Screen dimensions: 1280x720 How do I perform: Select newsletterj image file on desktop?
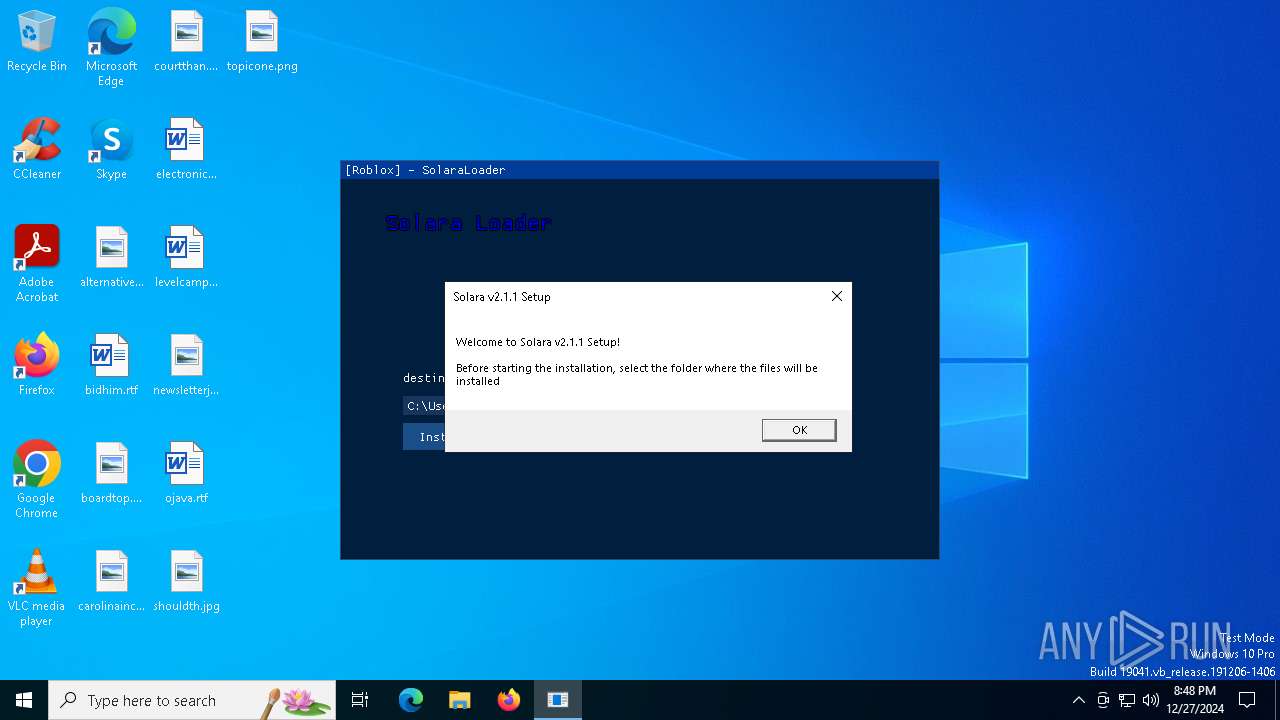coord(186,366)
